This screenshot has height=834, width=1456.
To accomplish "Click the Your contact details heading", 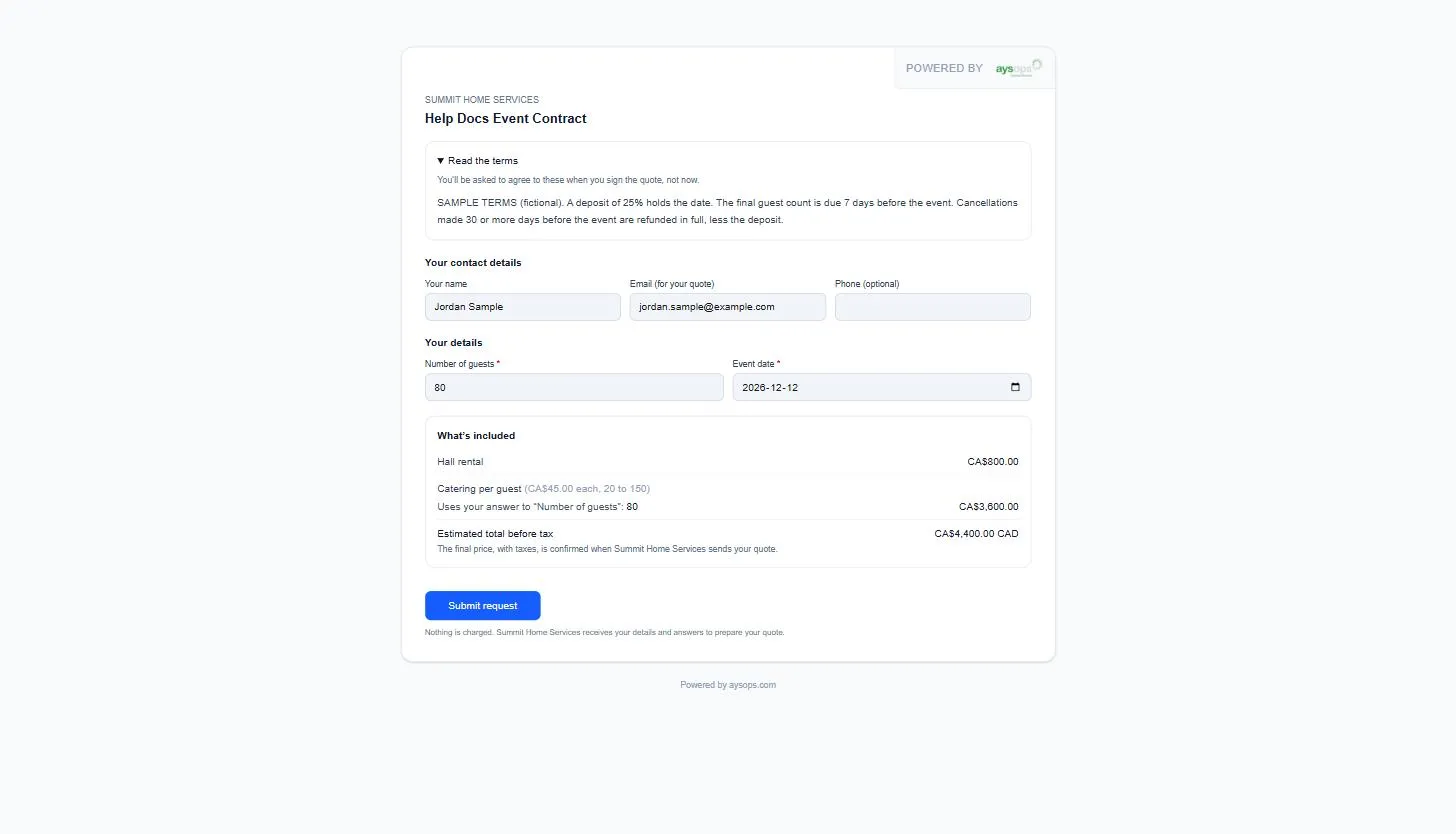I will (473, 263).
